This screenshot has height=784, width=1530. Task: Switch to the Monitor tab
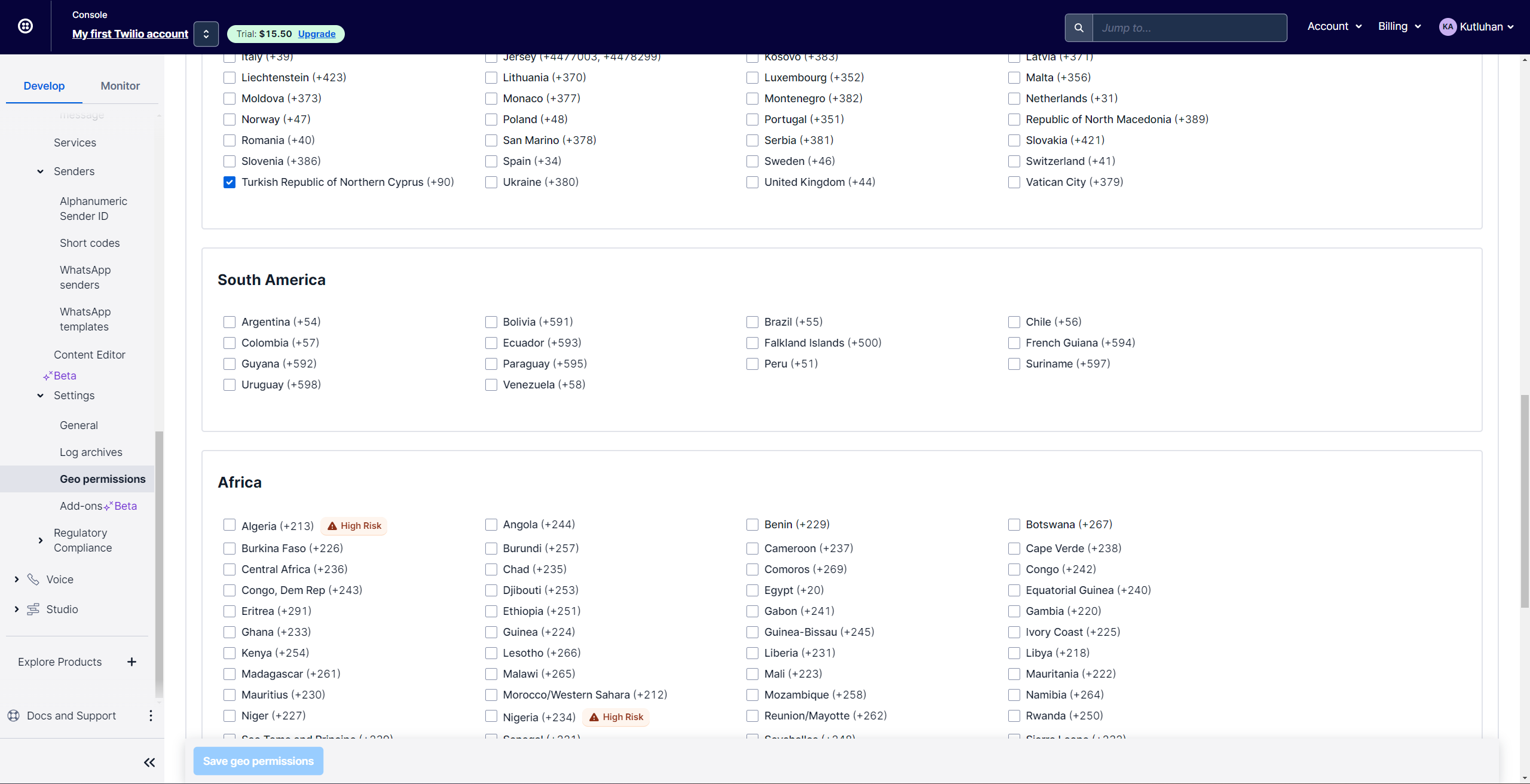coord(120,86)
